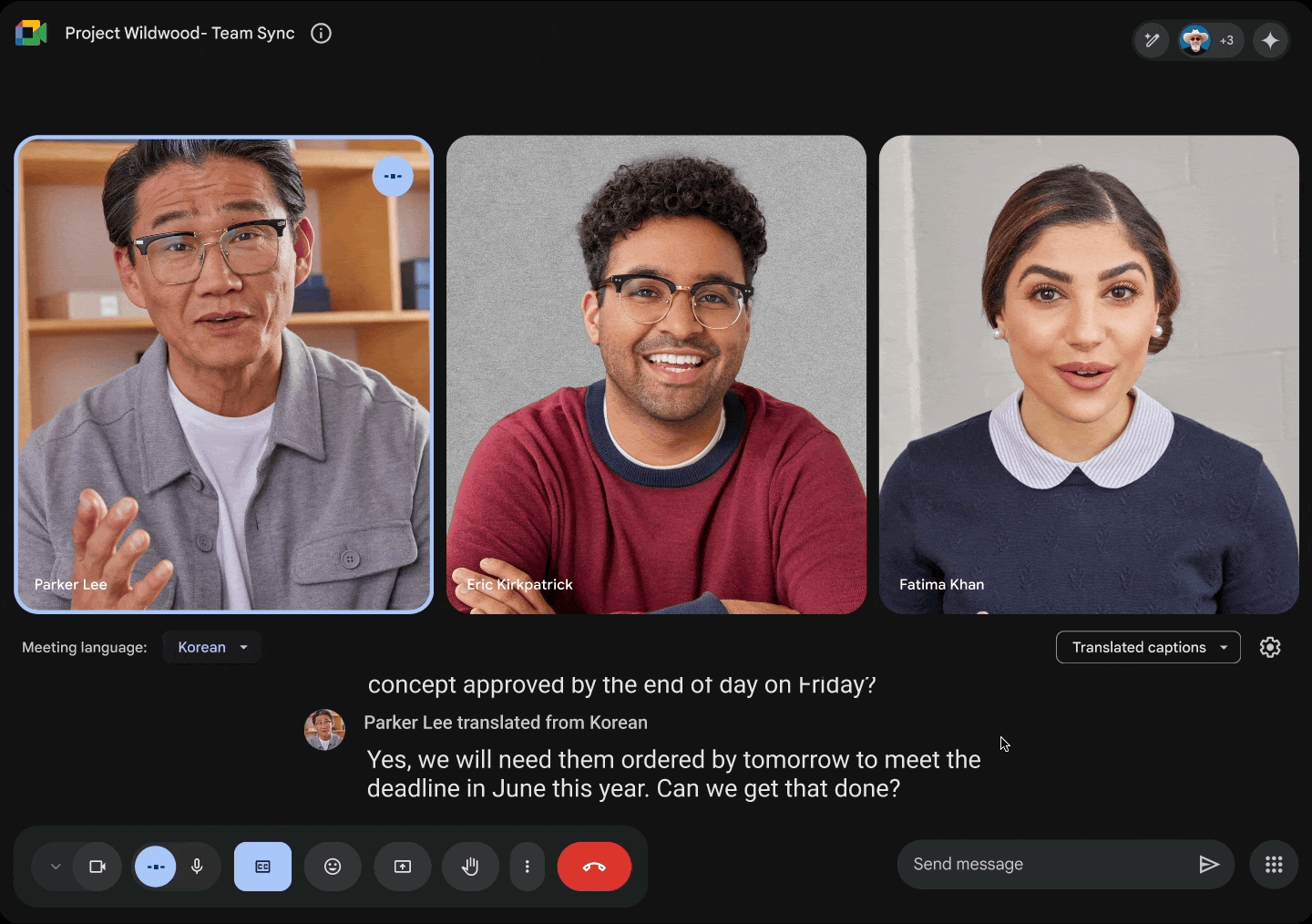
Task: Open Parker Lee's tile options menu
Action: point(393,176)
